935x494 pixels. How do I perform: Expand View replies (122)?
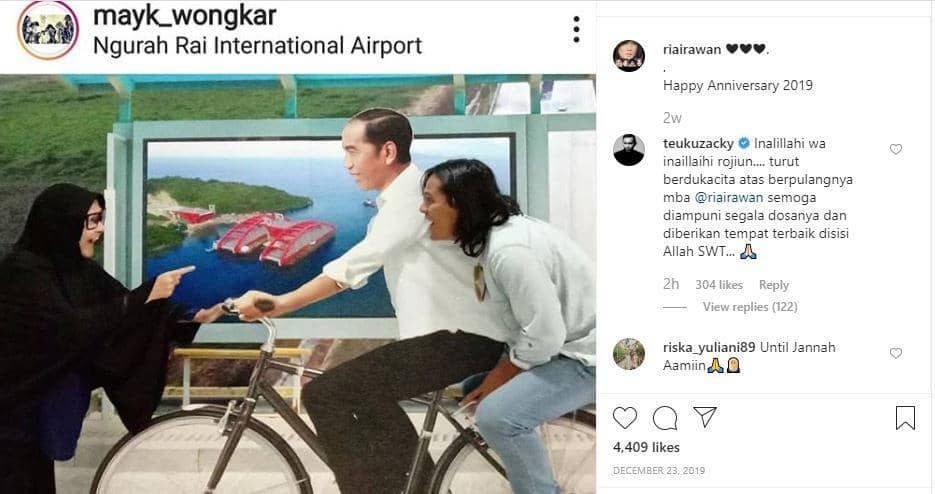click(750, 307)
